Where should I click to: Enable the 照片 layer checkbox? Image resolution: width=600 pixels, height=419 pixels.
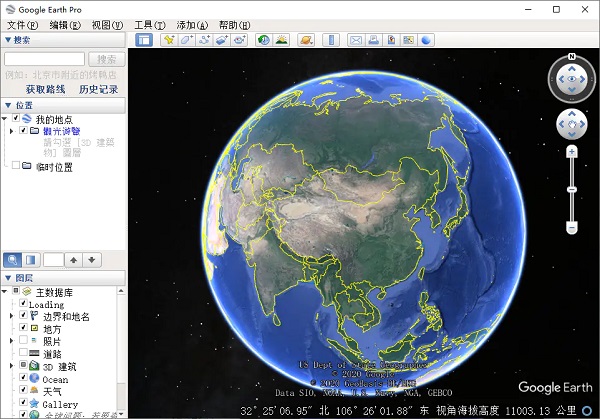pyautogui.click(x=23, y=340)
